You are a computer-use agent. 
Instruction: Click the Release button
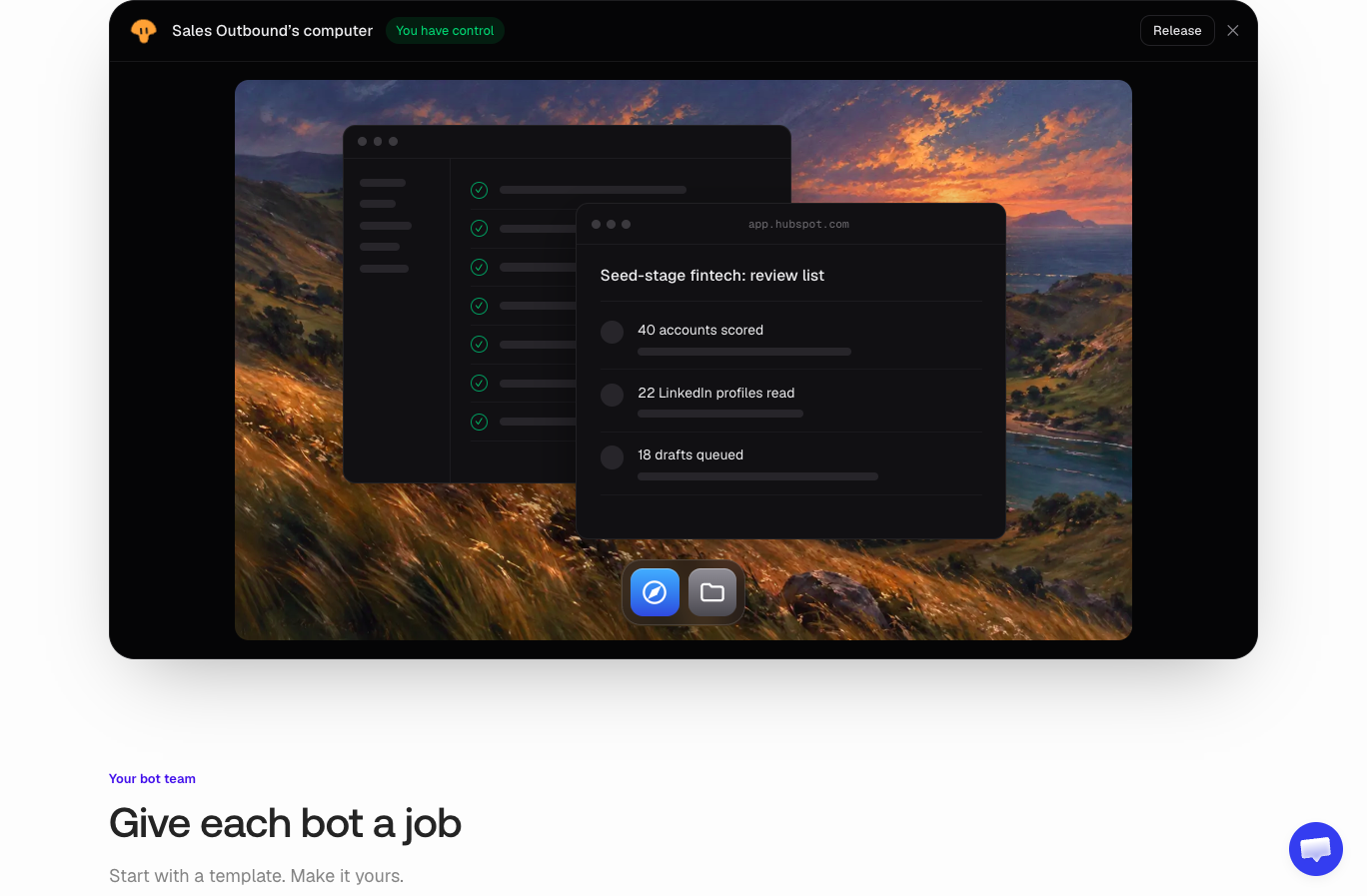pyautogui.click(x=1177, y=31)
